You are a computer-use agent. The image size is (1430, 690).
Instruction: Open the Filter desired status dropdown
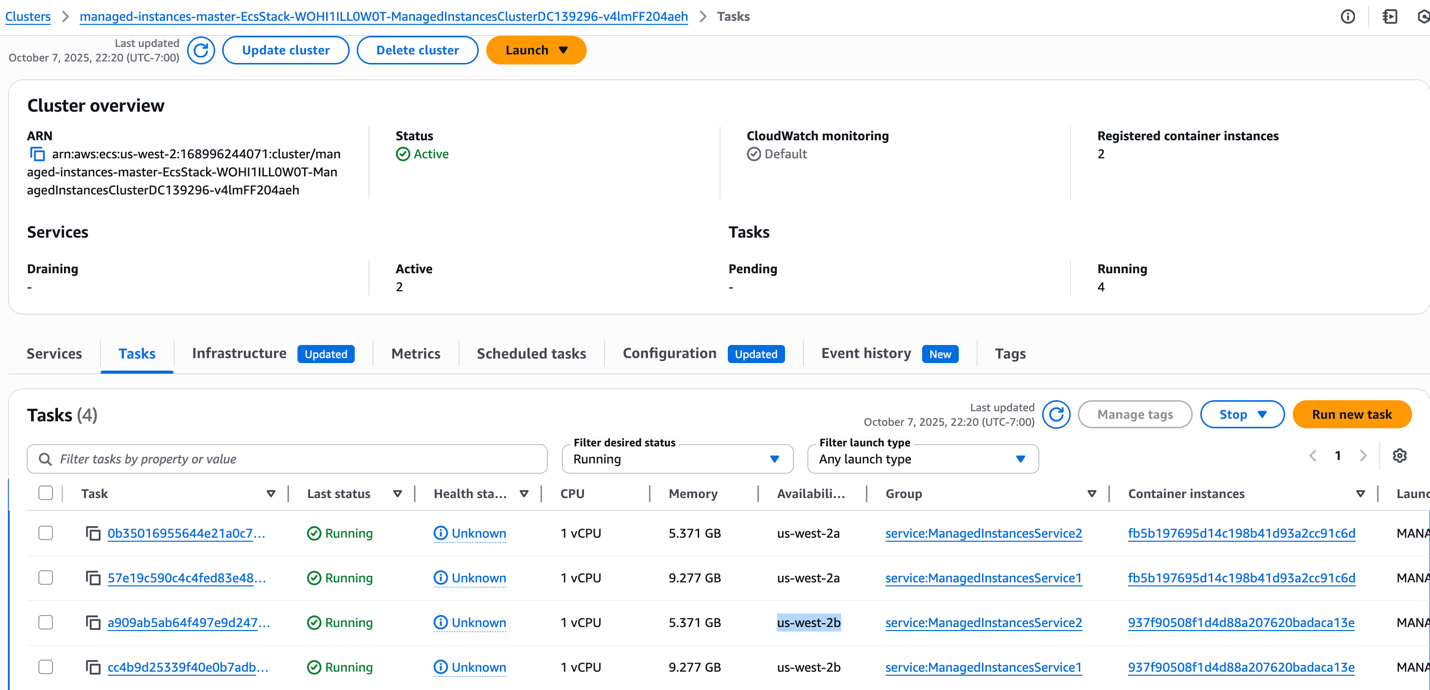[x=677, y=459]
